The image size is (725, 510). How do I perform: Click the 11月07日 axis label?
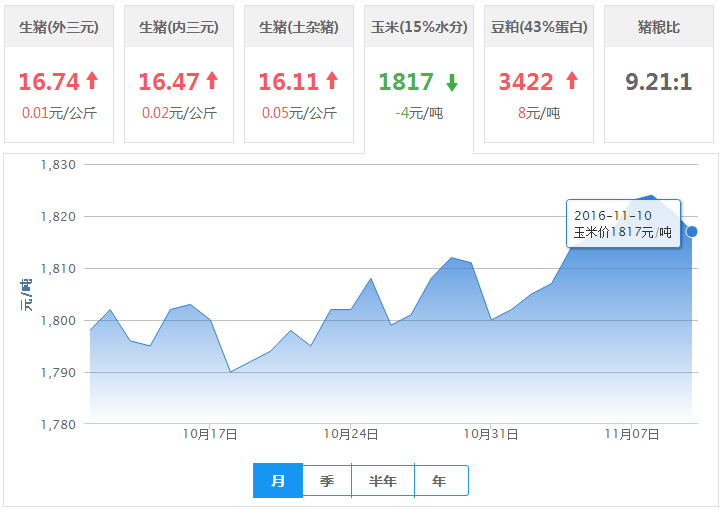[632, 434]
